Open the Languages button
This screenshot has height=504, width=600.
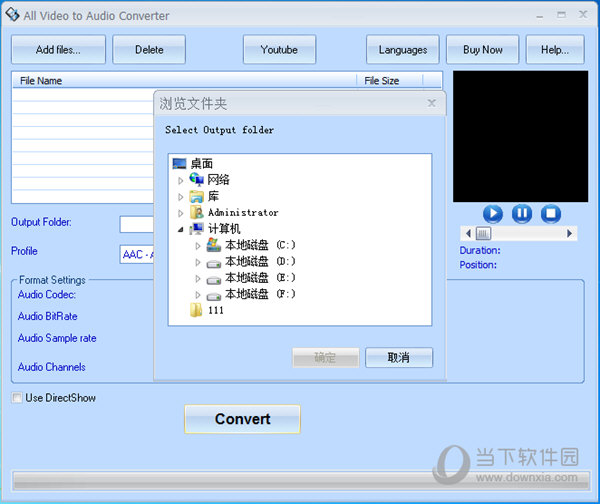pyautogui.click(x=403, y=49)
